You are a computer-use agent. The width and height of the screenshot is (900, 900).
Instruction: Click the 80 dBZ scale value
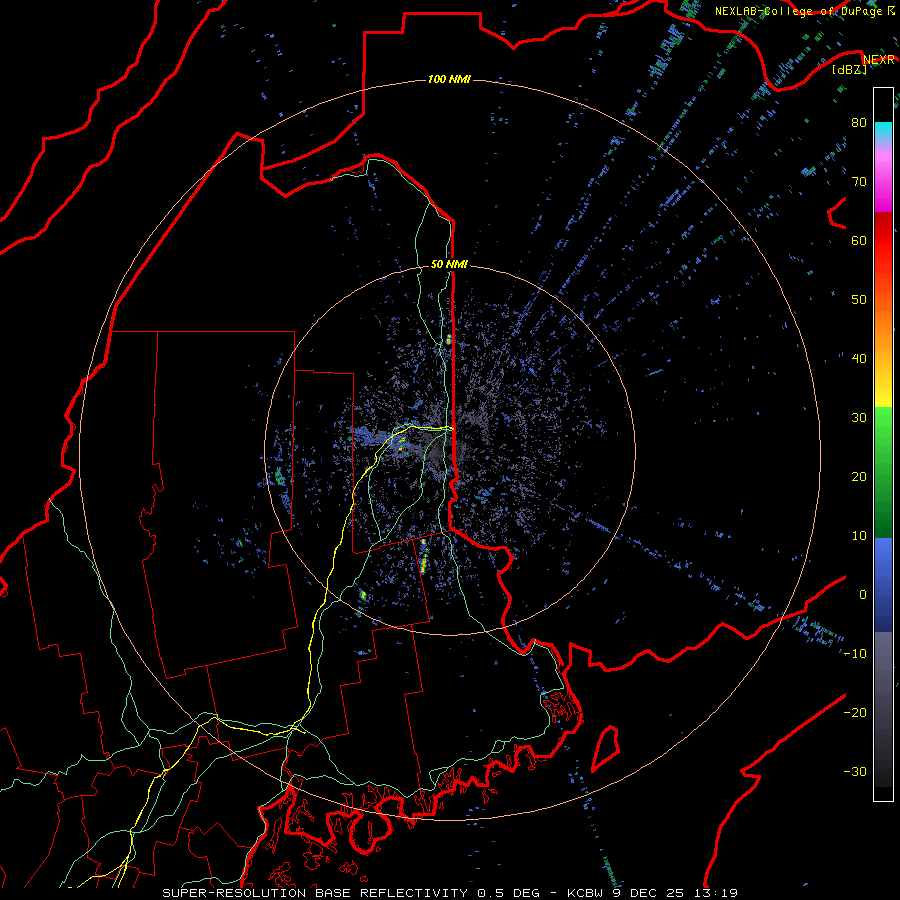click(x=859, y=123)
